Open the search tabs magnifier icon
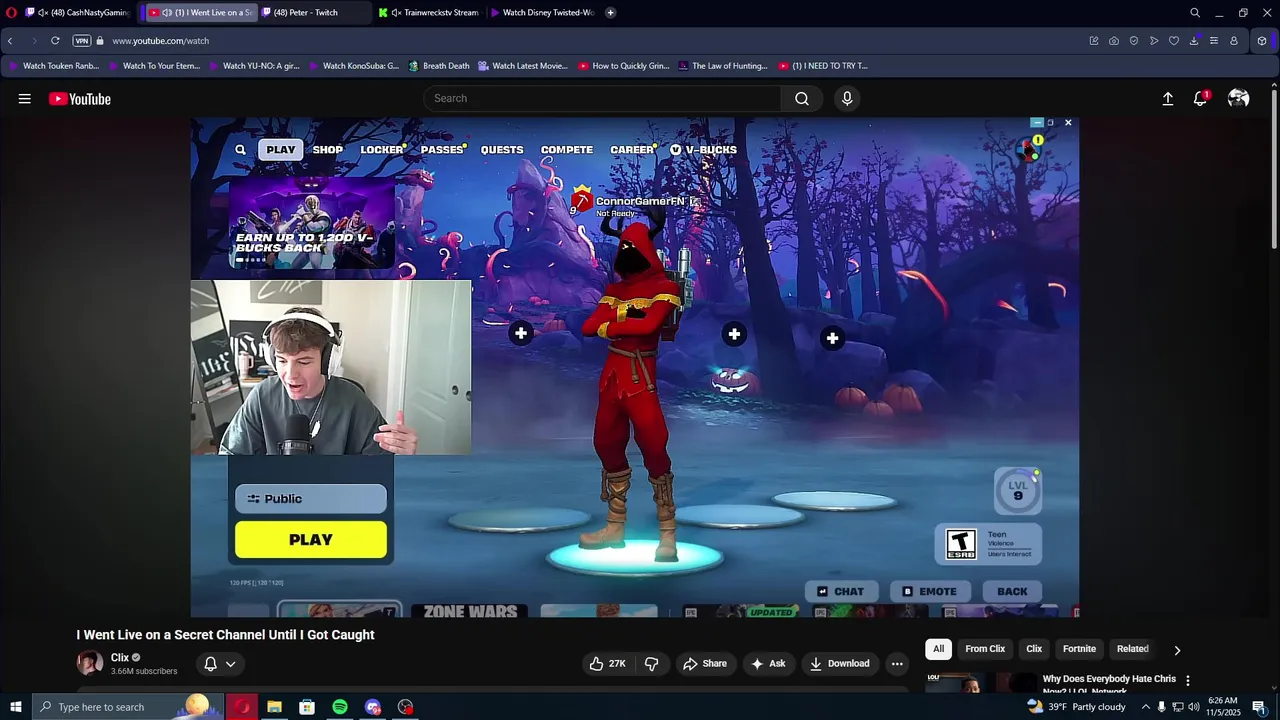Viewport: 1280px width, 720px height. 1195,13
